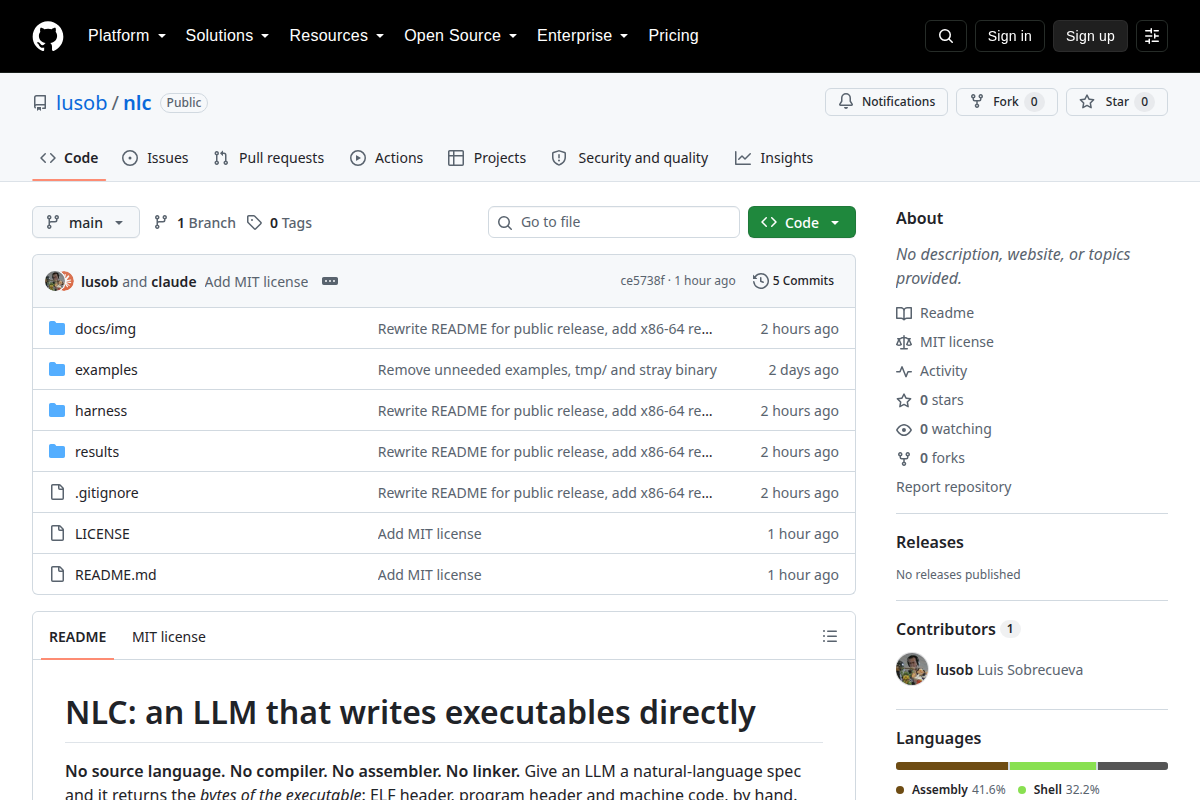Open the README.md file icon
The width and height of the screenshot is (1200, 800).
click(57, 575)
